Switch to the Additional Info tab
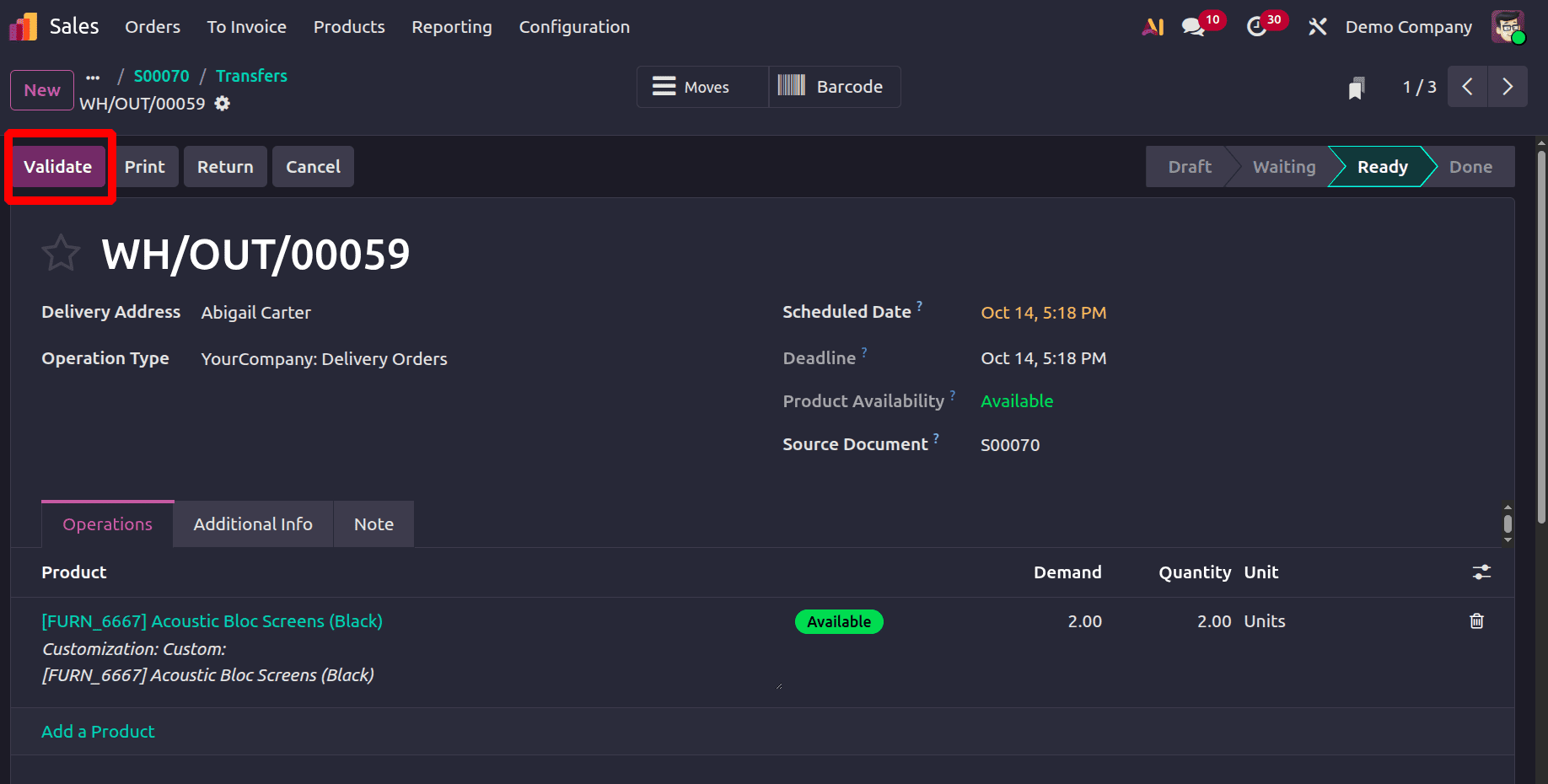Screen dimensions: 1548x784 253,524
